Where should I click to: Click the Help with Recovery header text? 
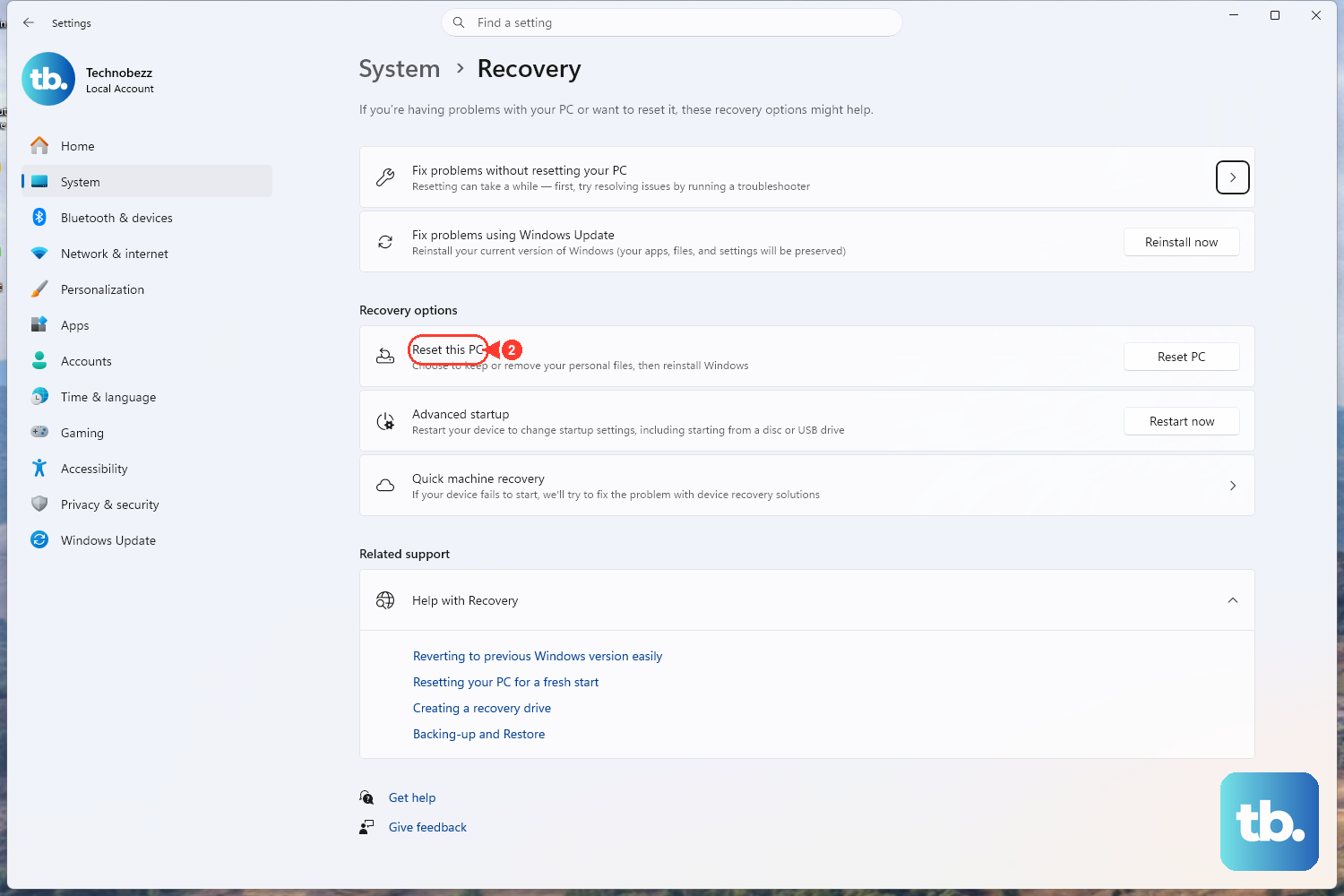(x=465, y=600)
